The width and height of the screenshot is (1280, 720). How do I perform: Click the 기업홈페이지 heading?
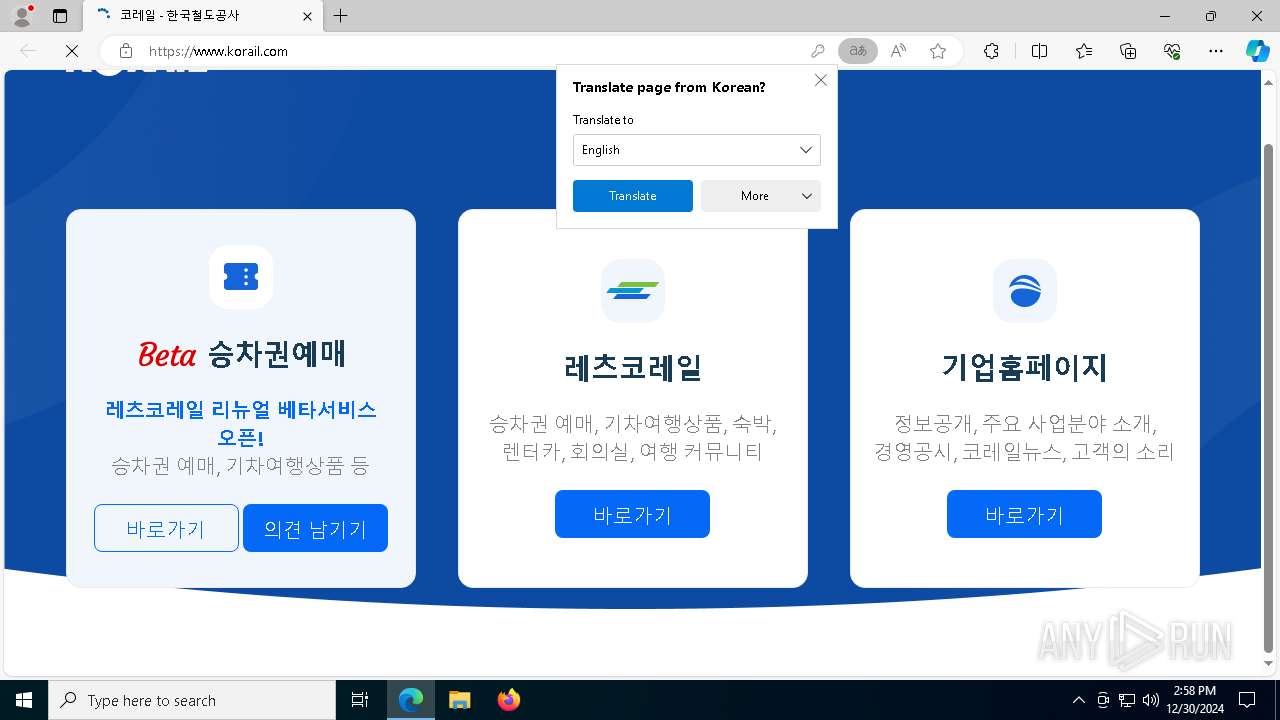[x=1025, y=367]
